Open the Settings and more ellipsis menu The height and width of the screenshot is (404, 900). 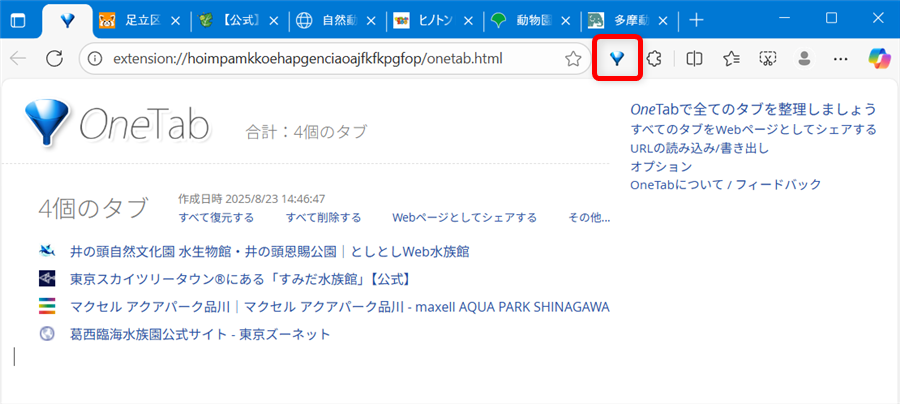click(841, 59)
